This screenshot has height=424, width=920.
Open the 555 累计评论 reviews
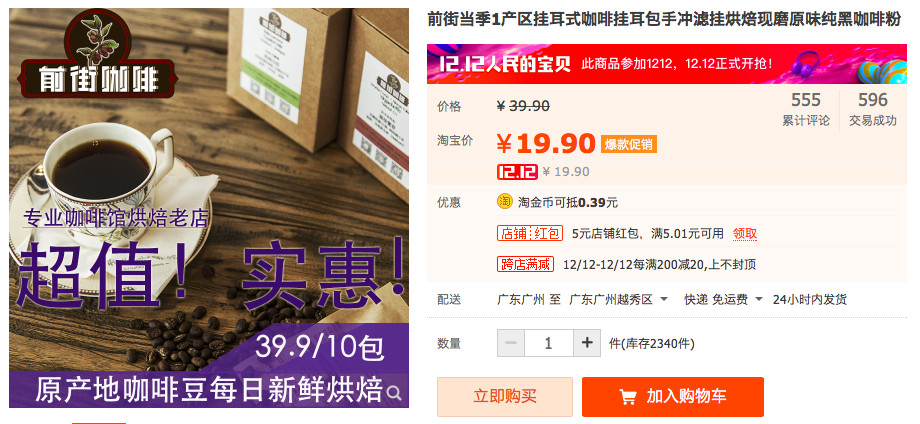point(806,110)
